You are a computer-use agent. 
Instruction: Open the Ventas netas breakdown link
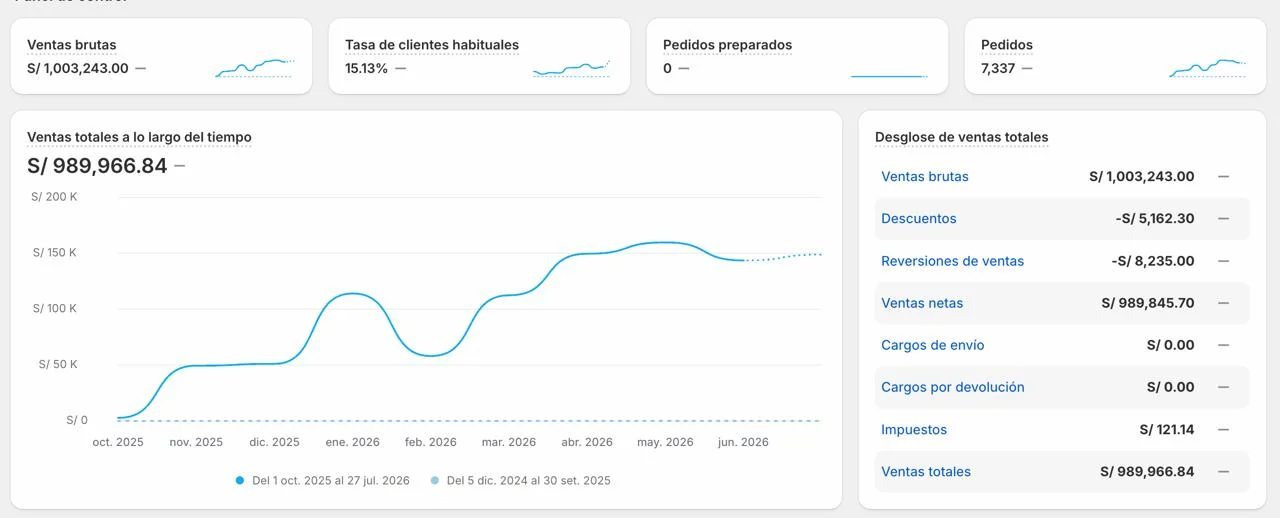pyautogui.click(x=922, y=303)
